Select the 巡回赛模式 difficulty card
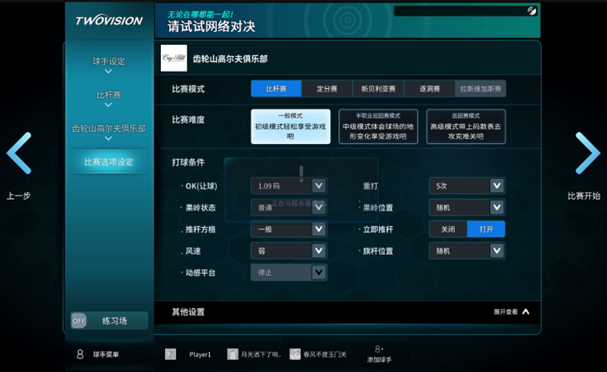607x372 pixels. [x=466, y=127]
